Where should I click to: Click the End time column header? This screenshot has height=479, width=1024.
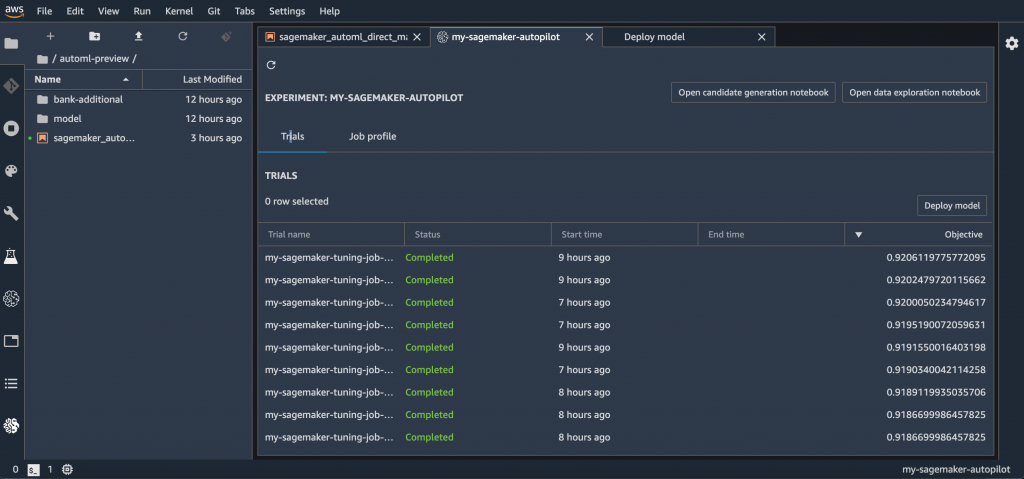[x=771, y=234]
